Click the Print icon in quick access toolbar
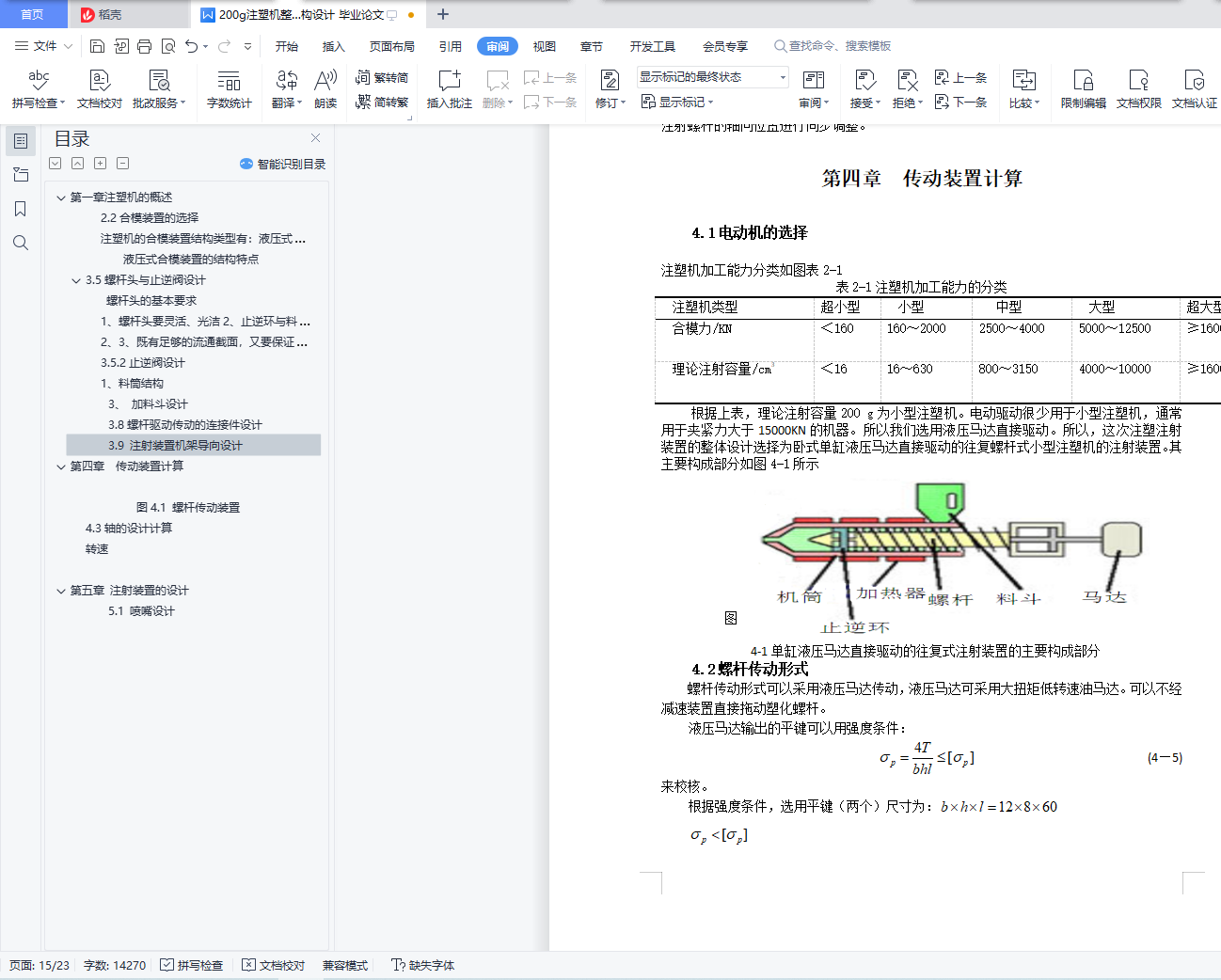Viewport: 1221px width, 980px height. (144, 46)
